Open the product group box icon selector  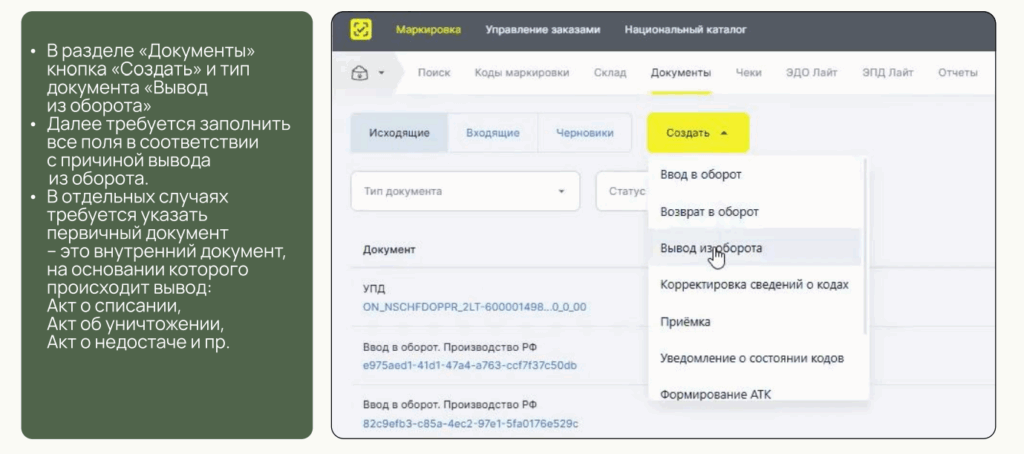click(x=359, y=73)
